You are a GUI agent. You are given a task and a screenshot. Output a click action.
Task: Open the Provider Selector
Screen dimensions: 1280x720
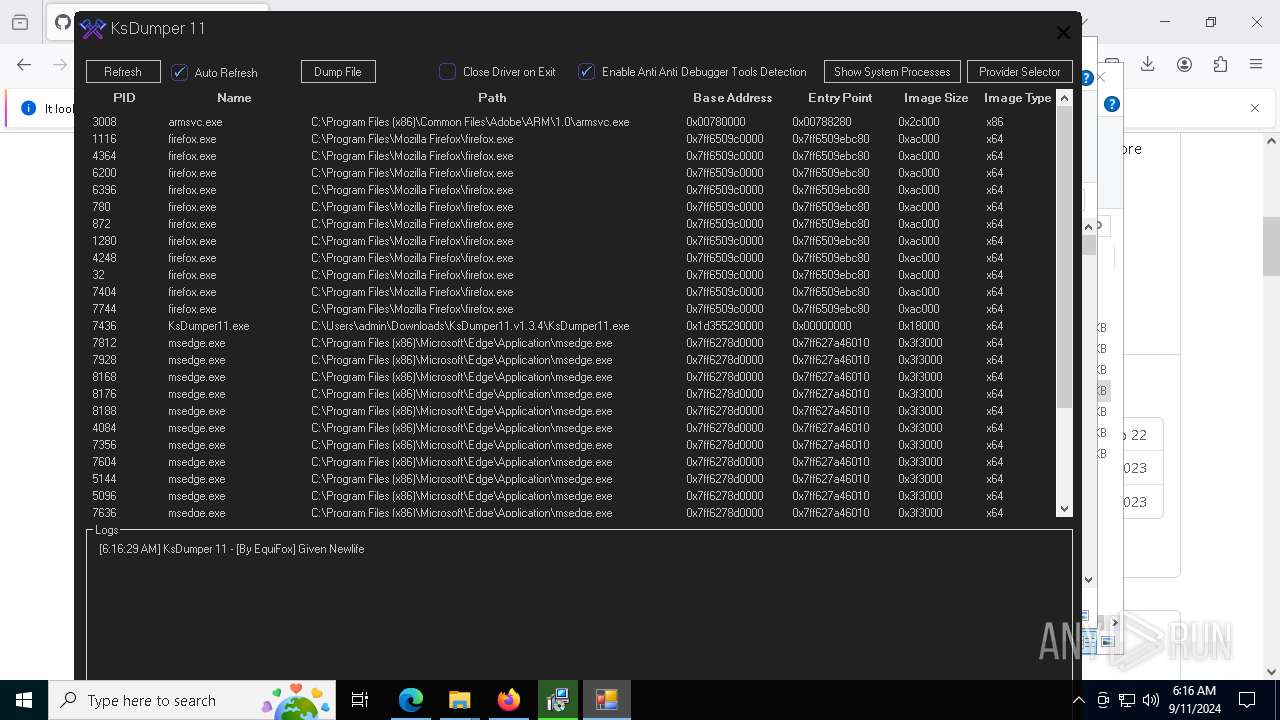(1020, 72)
